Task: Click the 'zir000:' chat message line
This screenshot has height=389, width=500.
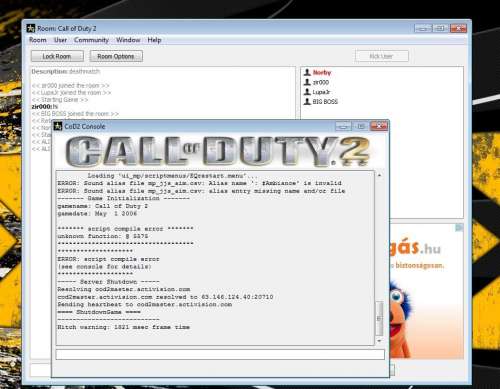Action: (45, 107)
